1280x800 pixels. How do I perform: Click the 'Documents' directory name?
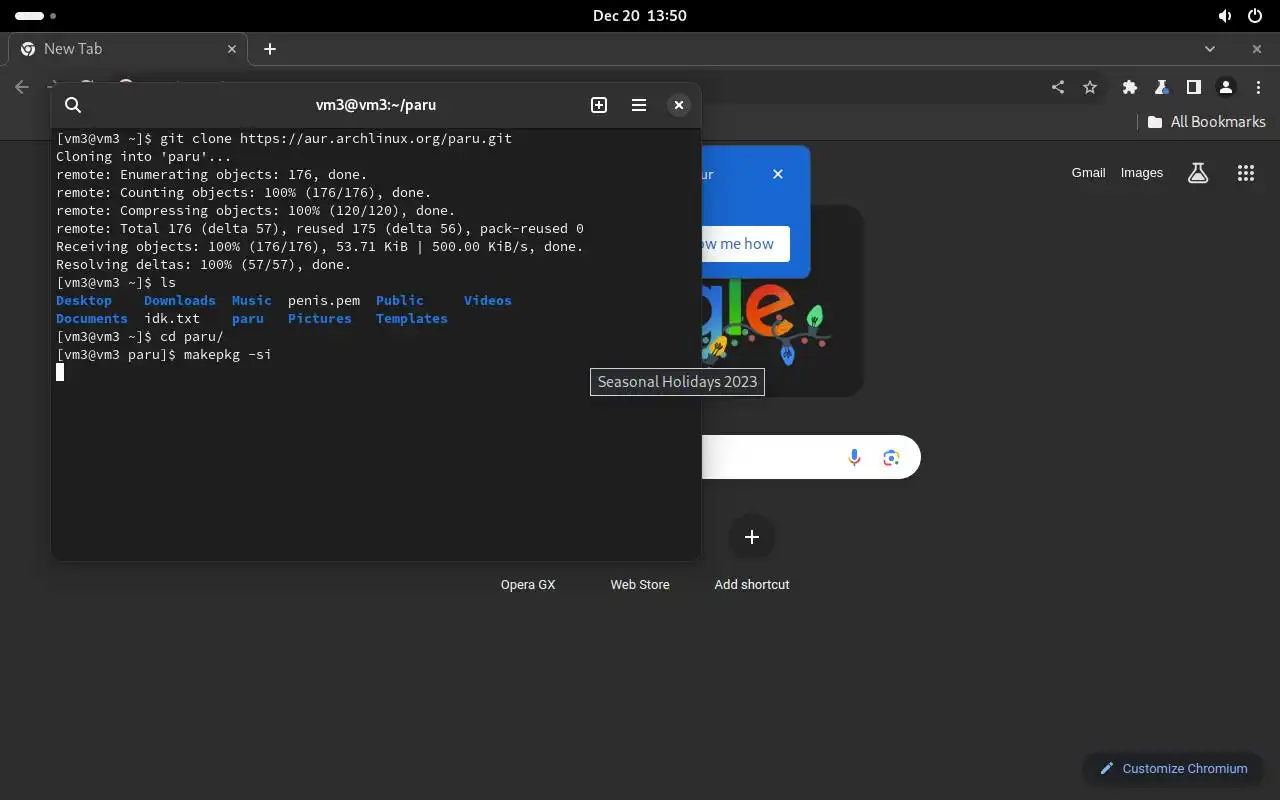(92, 319)
